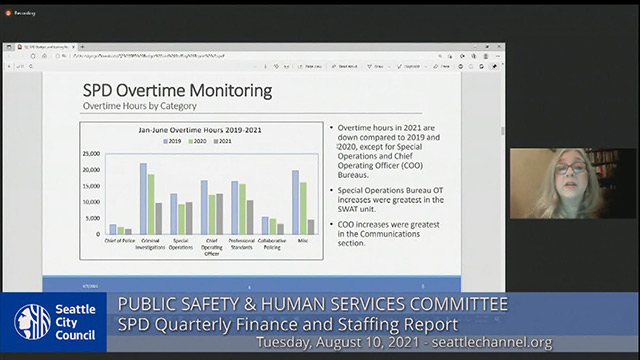Click the 'Criminal Investigations' axis label

pos(150,244)
